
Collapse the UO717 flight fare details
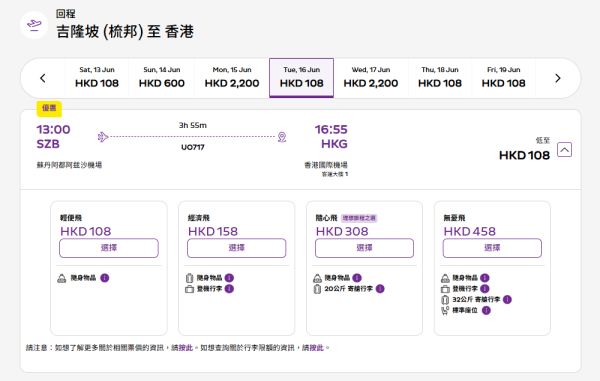coord(564,150)
